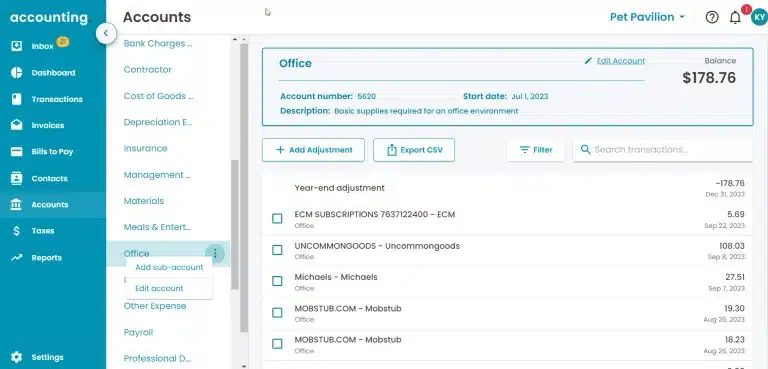Tick the MOBSTUB.COM 18.23 transaction checkbox
This screenshot has height=369, width=768.
(277, 344)
